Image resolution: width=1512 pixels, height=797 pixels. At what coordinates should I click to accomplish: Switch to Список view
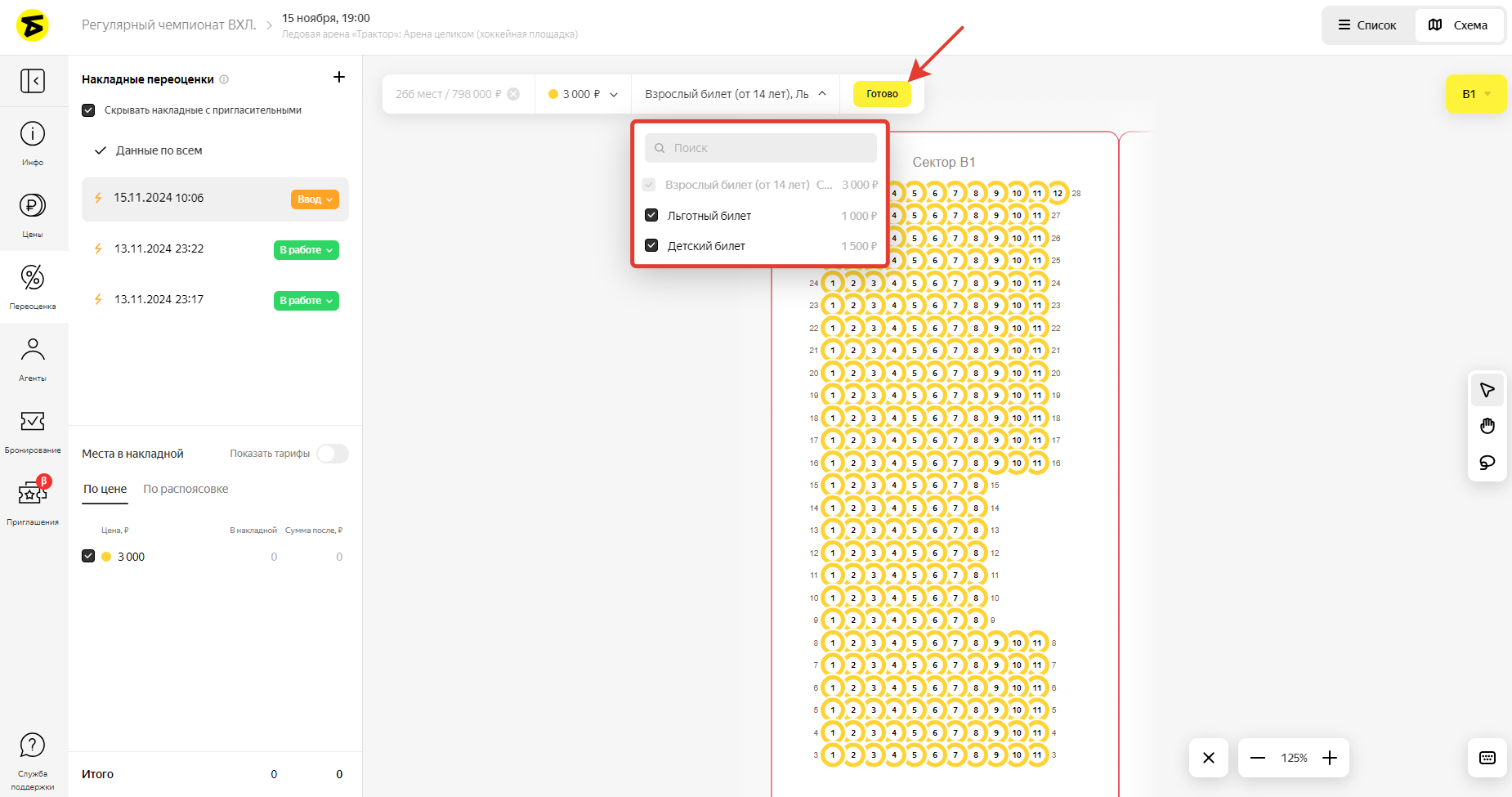[1367, 25]
